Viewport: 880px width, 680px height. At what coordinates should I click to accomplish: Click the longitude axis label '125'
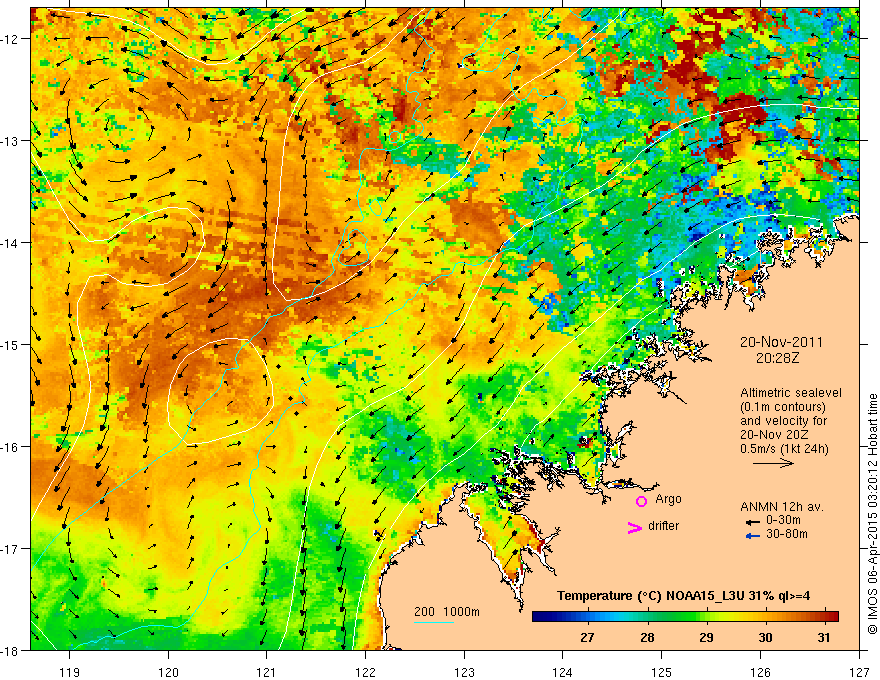point(662,672)
